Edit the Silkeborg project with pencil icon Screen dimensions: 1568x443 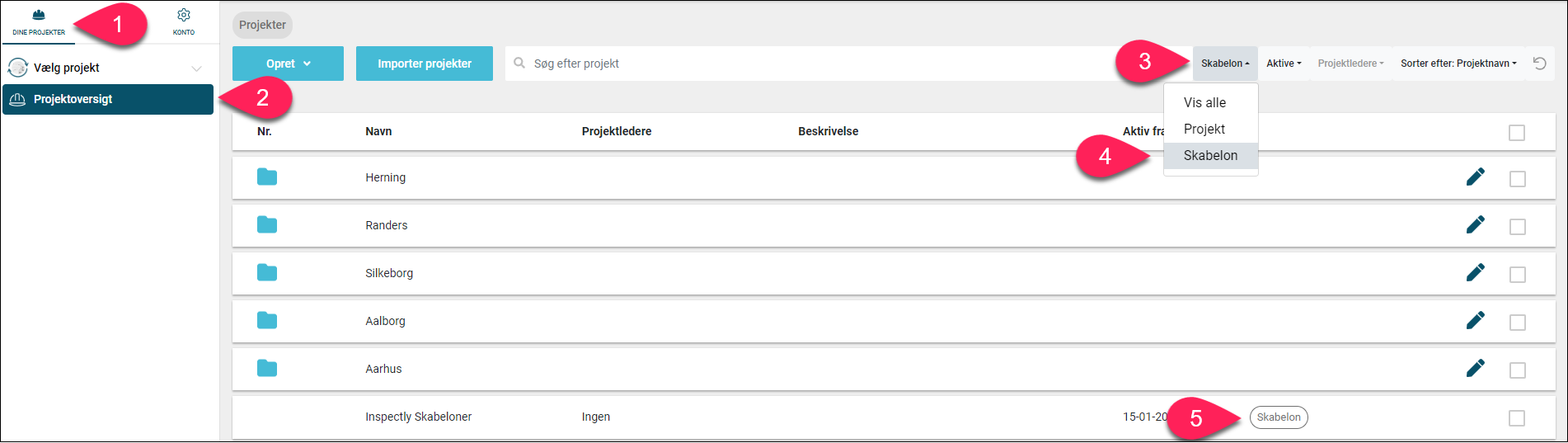click(1476, 272)
